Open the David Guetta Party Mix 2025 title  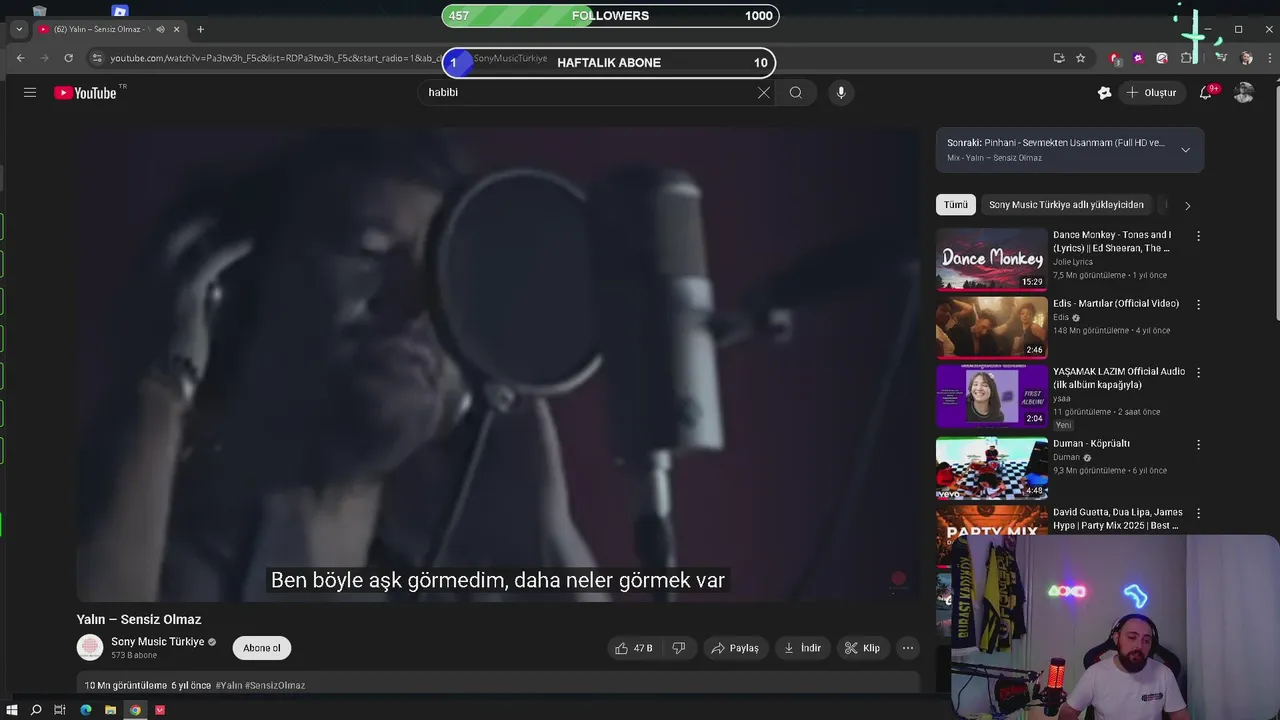click(x=1118, y=519)
